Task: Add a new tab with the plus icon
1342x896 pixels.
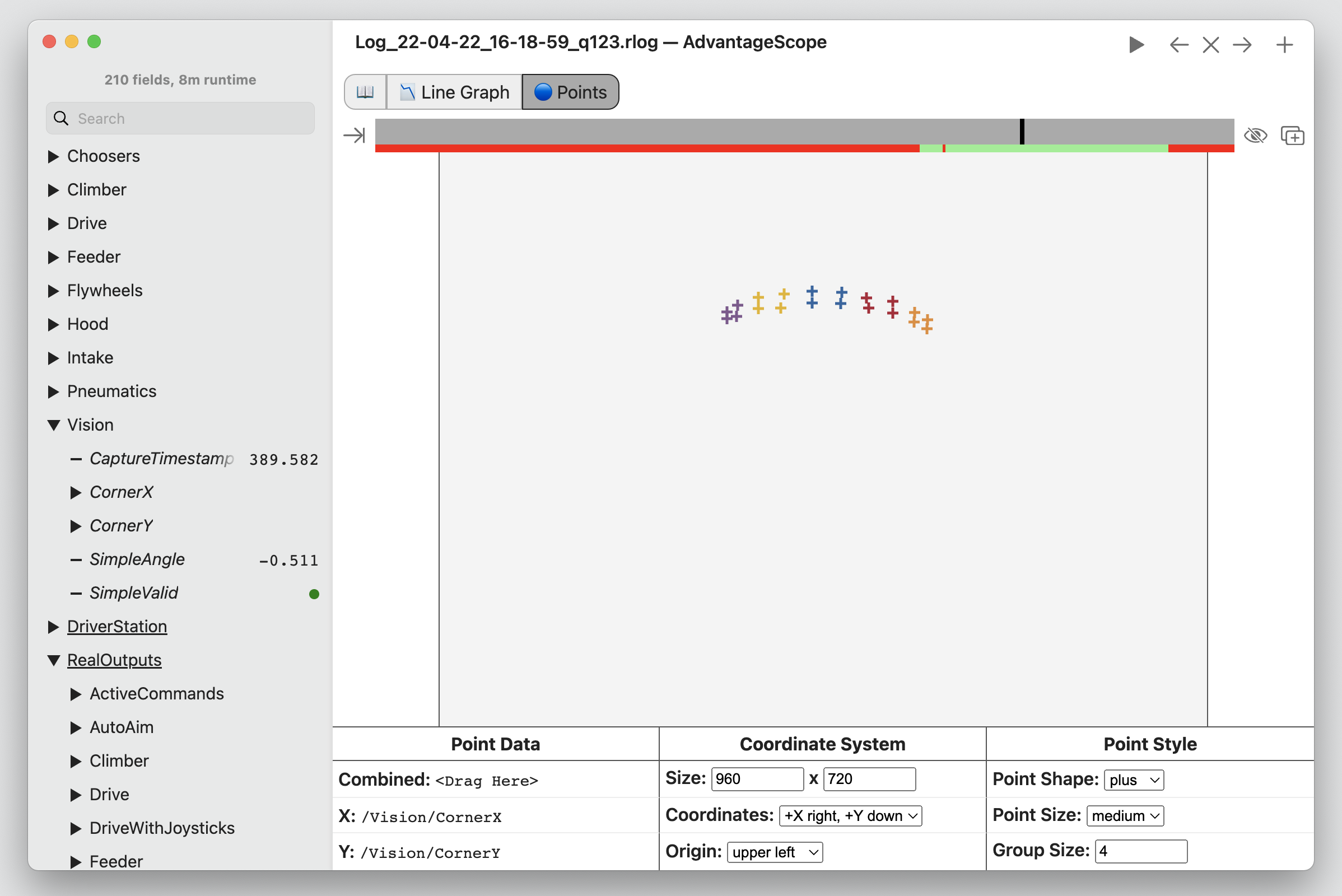Action: (x=1284, y=45)
